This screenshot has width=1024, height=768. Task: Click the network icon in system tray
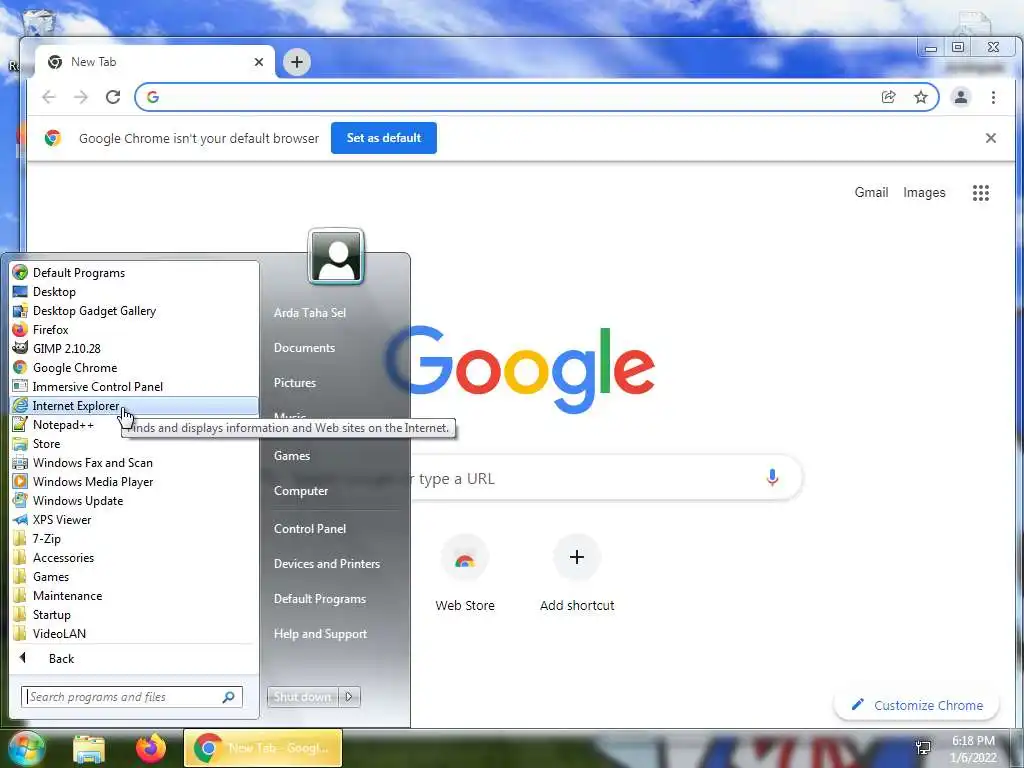923,748
